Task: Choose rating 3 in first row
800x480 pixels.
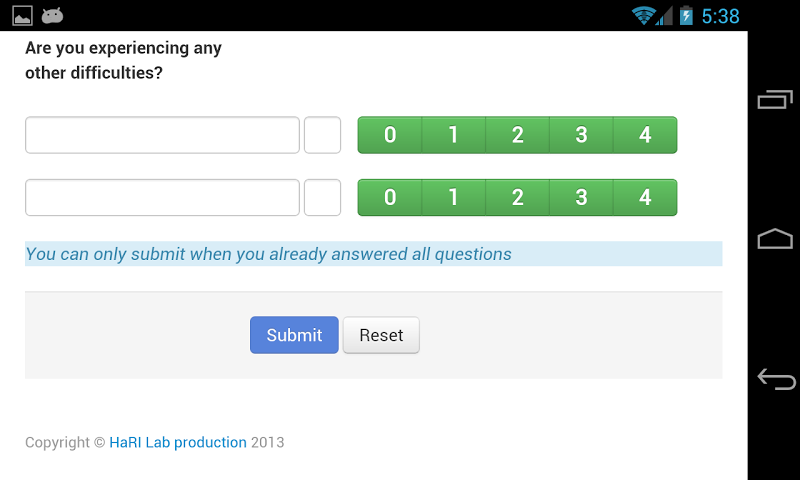Action: pyautogui.click(x=581, y=135)
